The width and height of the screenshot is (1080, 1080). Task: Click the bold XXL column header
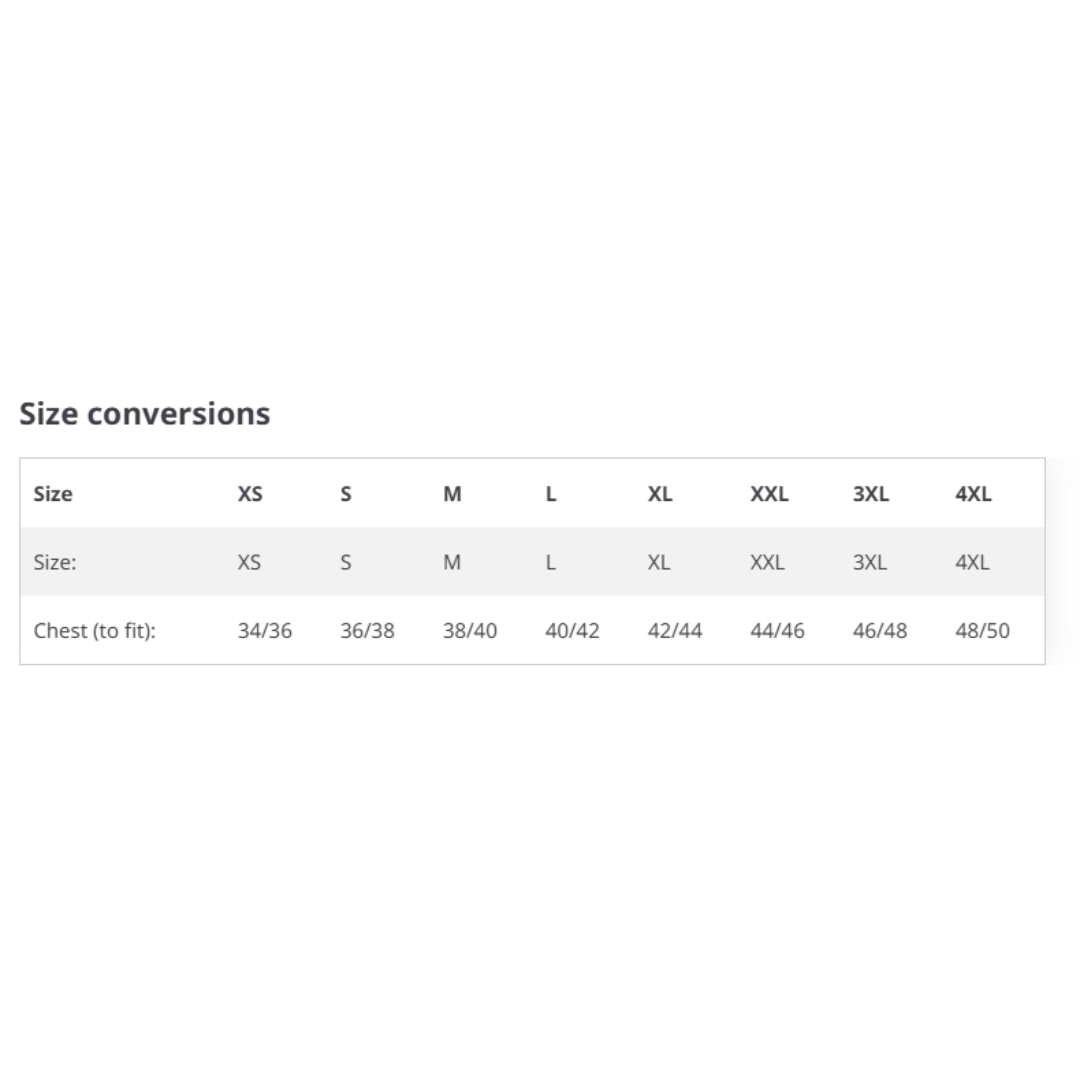pos(769,494)
